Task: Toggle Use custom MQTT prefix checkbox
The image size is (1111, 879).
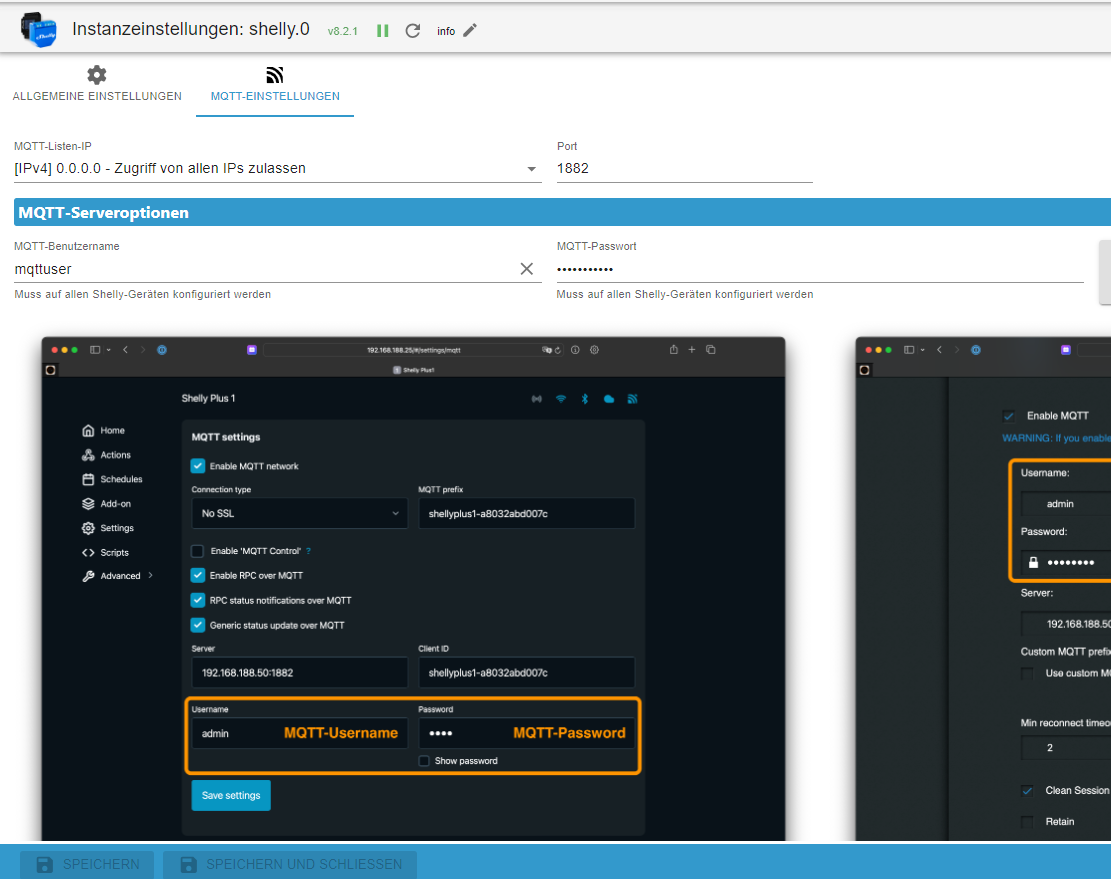Action: pos(1027,673)
